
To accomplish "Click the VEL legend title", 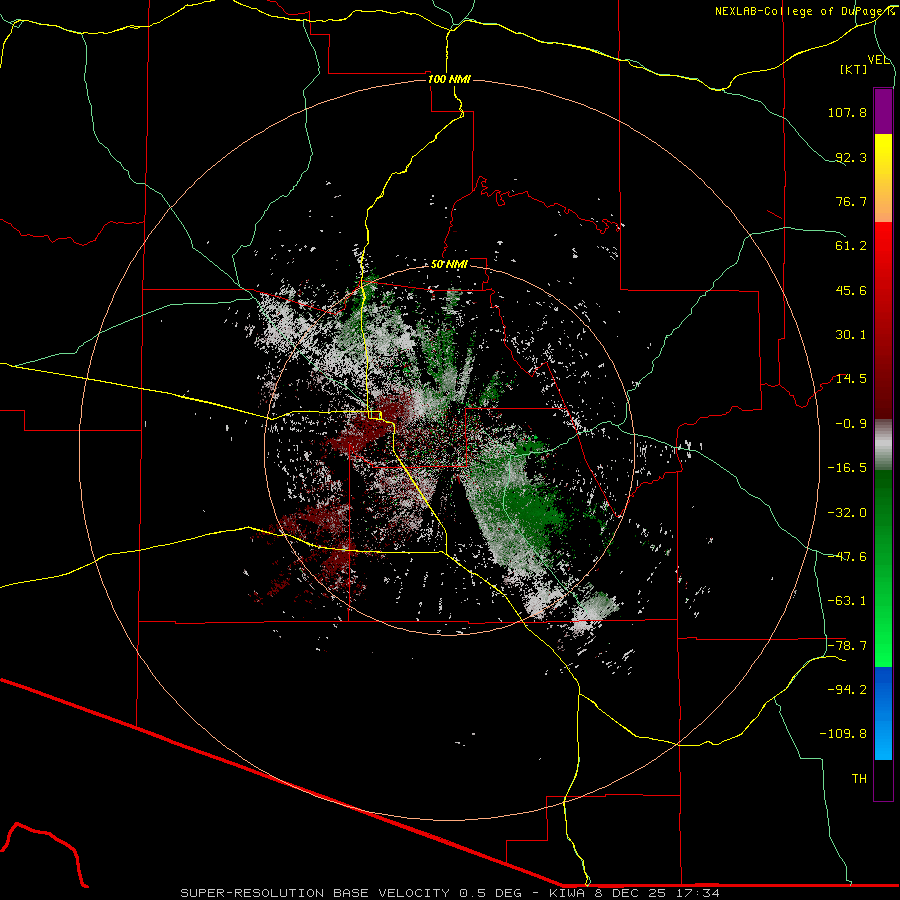I will [878, 60].
